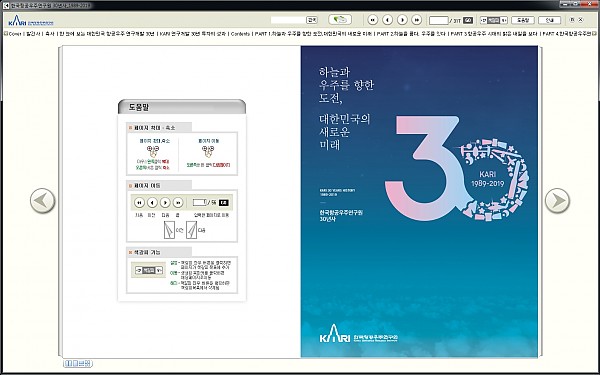Open the thumbnail view strip below the book

(78, 364)
